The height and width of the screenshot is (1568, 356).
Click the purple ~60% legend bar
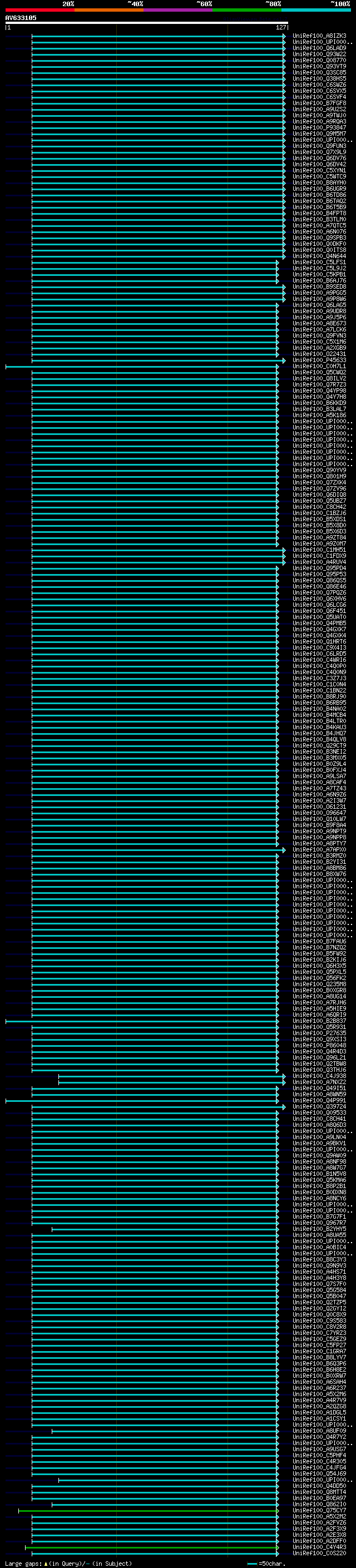(179, 10)
